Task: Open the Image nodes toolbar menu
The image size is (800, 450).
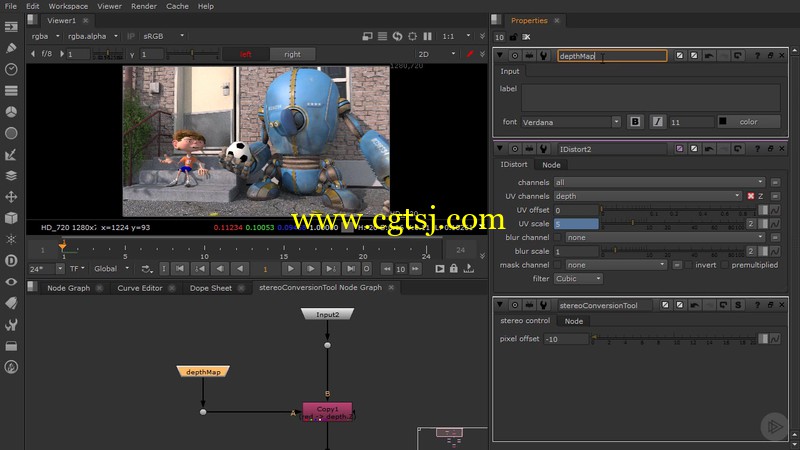Action: click(11, 27)
